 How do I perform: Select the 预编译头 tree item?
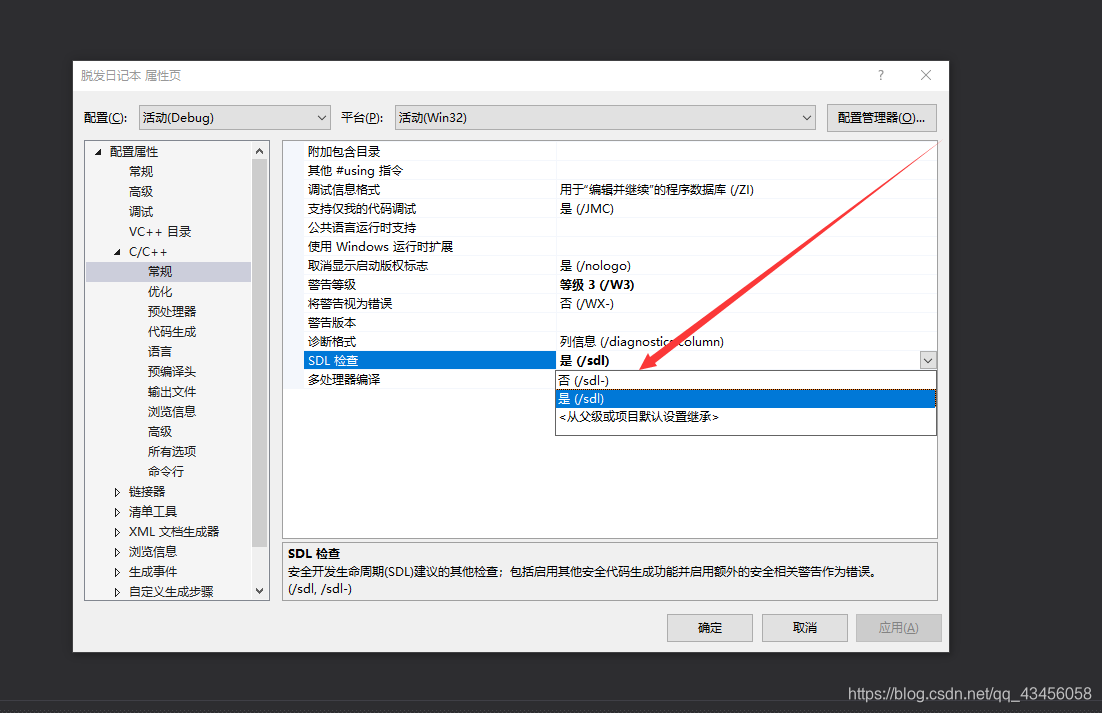[171, 372]
